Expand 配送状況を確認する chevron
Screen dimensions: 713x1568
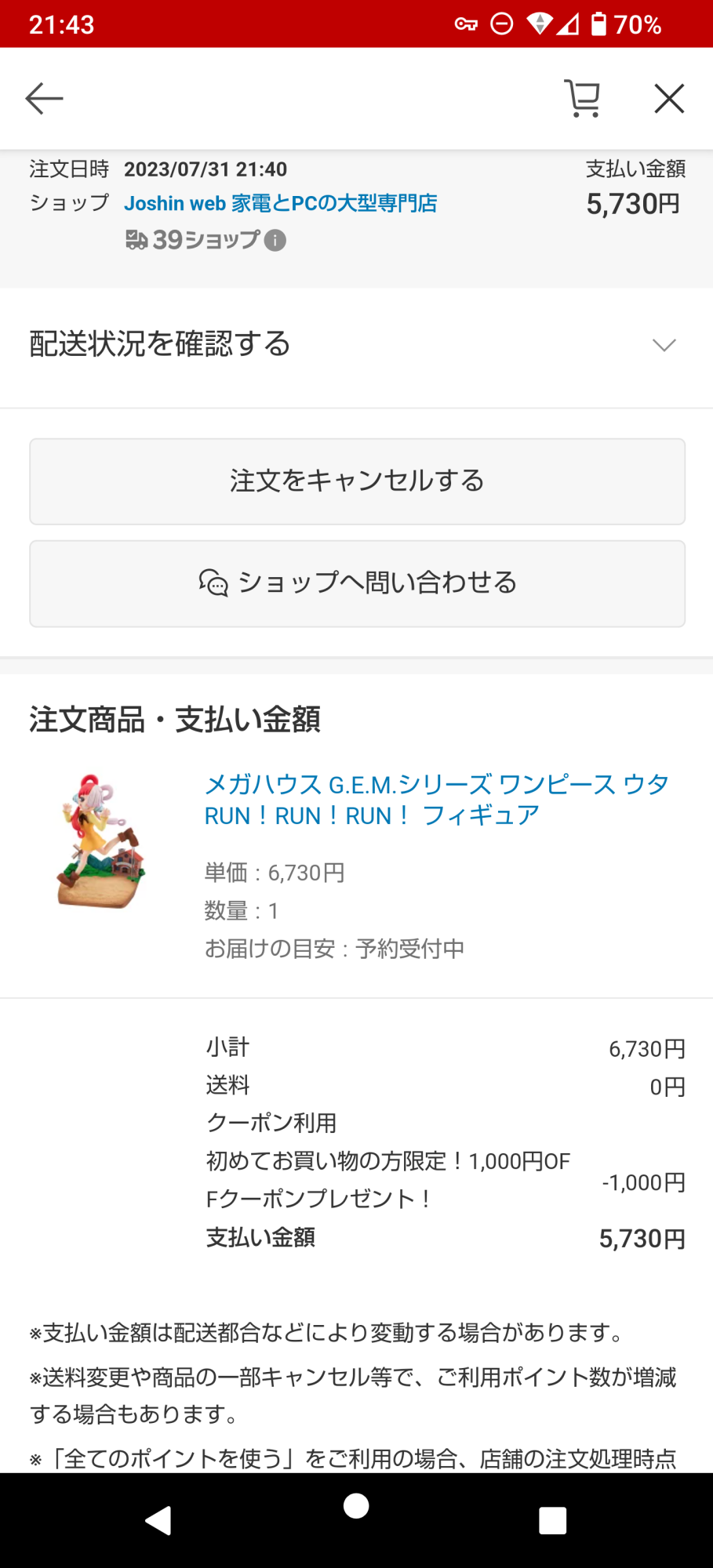pyautogui.click(x=664, y=345)
